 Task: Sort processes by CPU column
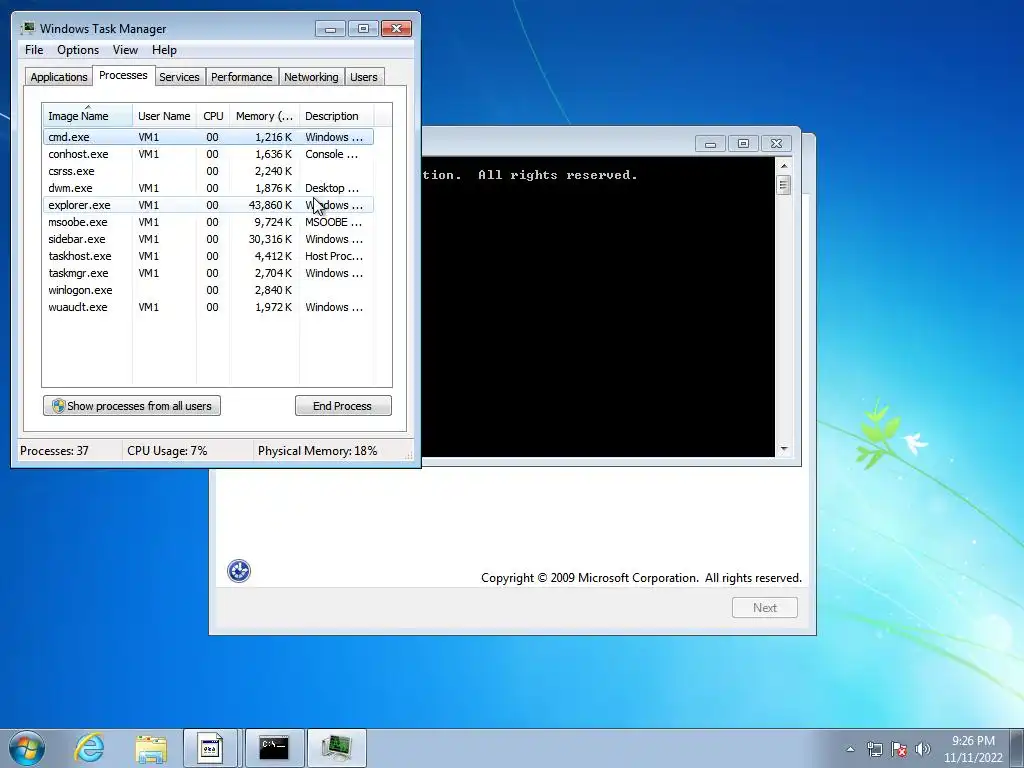pyautogui.click(x=213, y=116)
